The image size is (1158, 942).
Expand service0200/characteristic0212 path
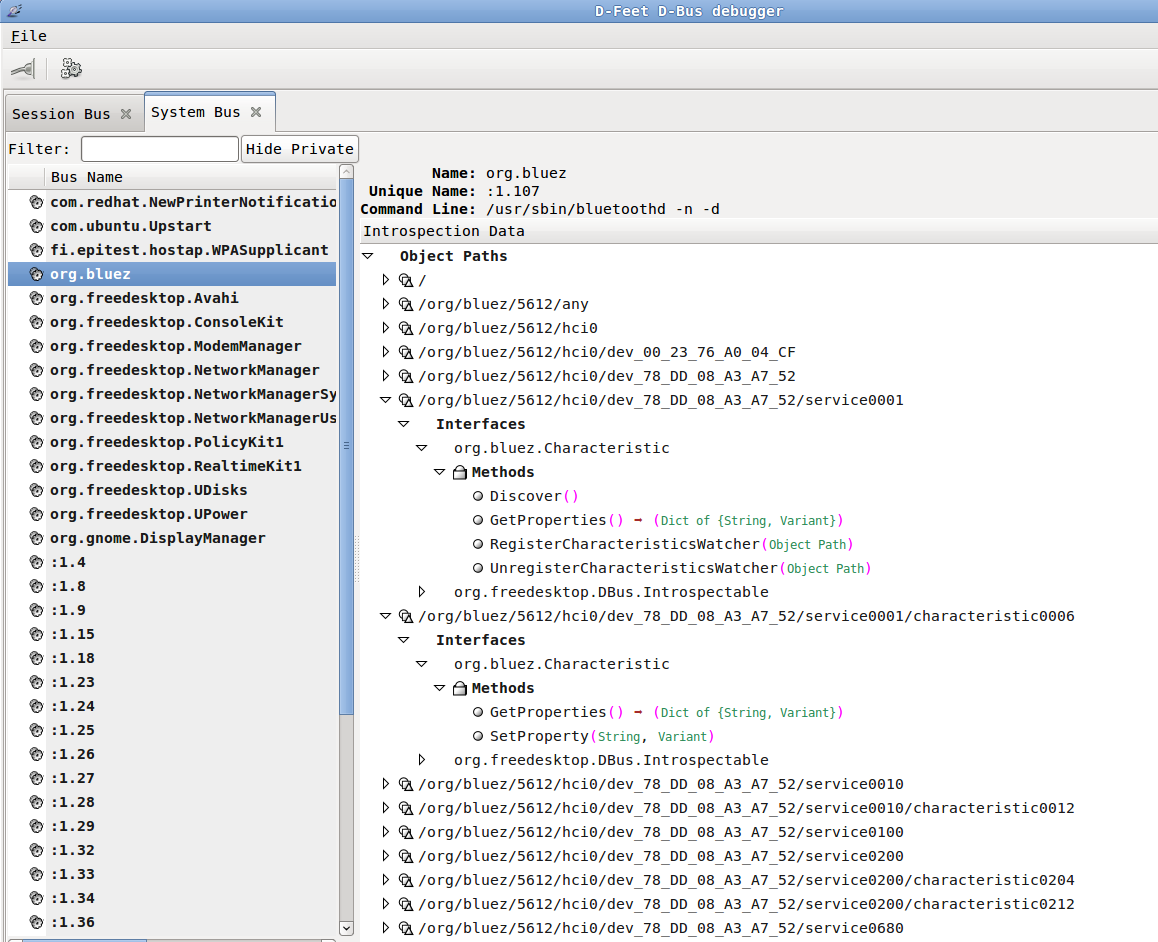[386, 904]
